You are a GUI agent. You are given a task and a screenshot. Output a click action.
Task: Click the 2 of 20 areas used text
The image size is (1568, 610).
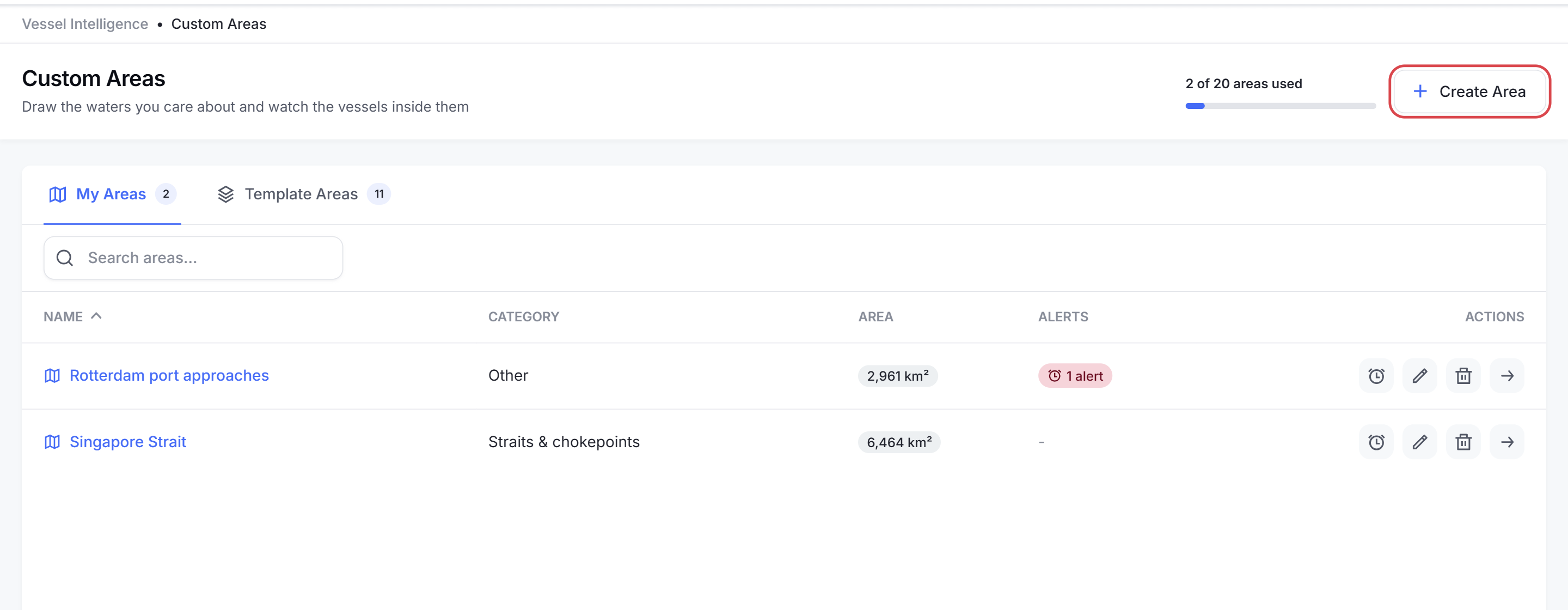[1244, 83]
